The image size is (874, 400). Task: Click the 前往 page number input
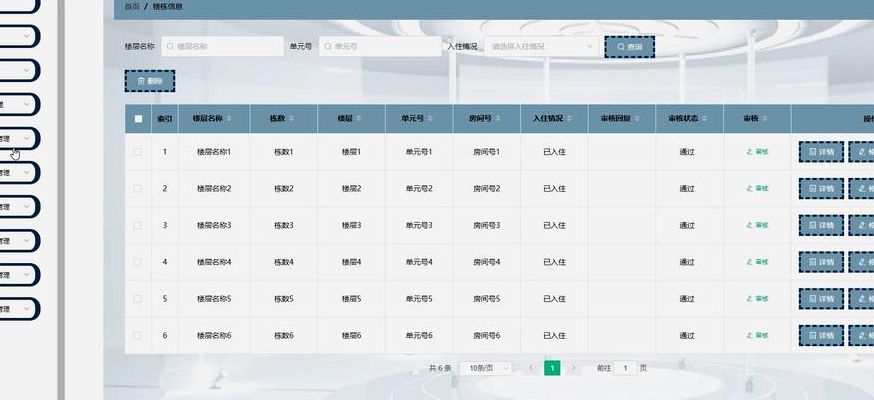pyautogui.click(x=625, y=368)
